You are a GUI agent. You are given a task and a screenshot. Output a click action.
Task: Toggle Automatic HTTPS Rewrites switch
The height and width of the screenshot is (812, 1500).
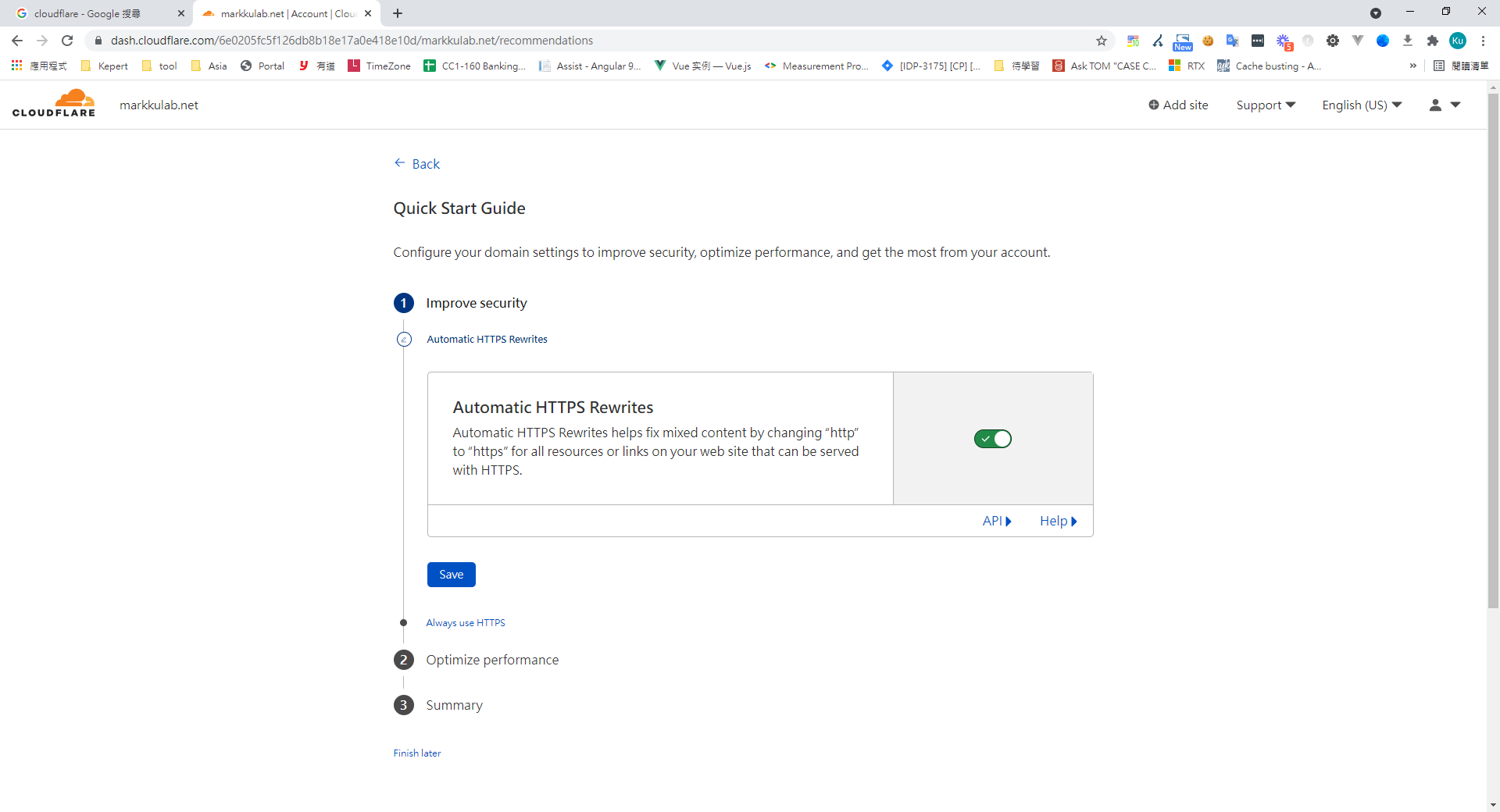(x=992, y=439)
